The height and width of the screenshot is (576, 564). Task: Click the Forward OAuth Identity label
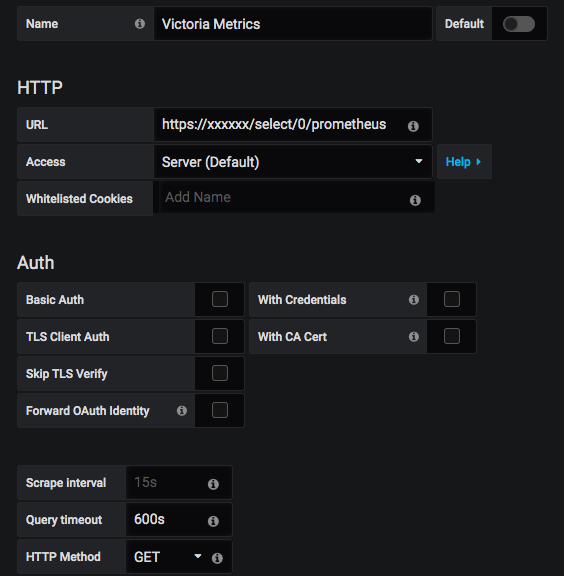pos(87,411)
